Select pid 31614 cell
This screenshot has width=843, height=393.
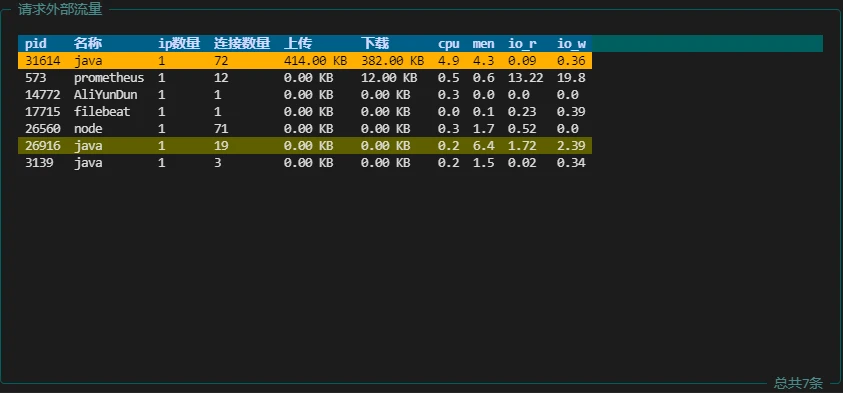point(42,61)
